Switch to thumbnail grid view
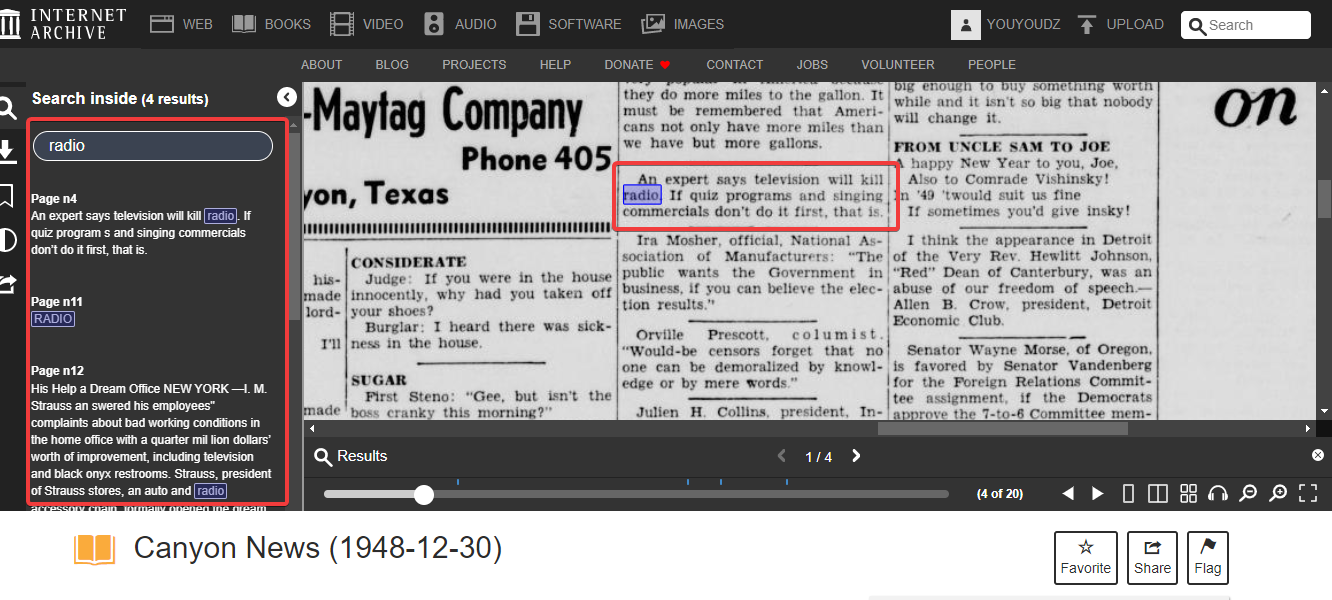The width and height of the screenshot is (1332, 600). pyautogui.click(x=1188, y=493)
